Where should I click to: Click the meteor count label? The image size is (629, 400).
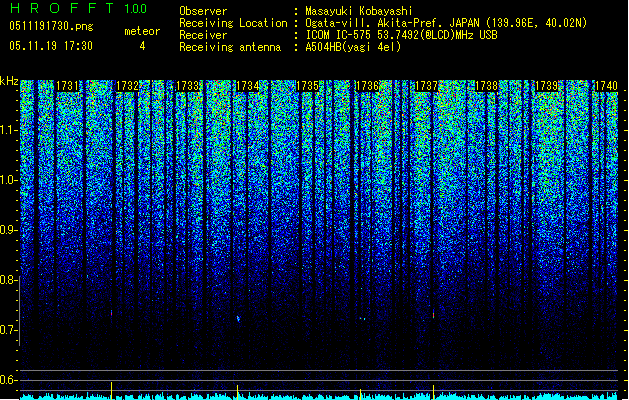coord(142,31)
